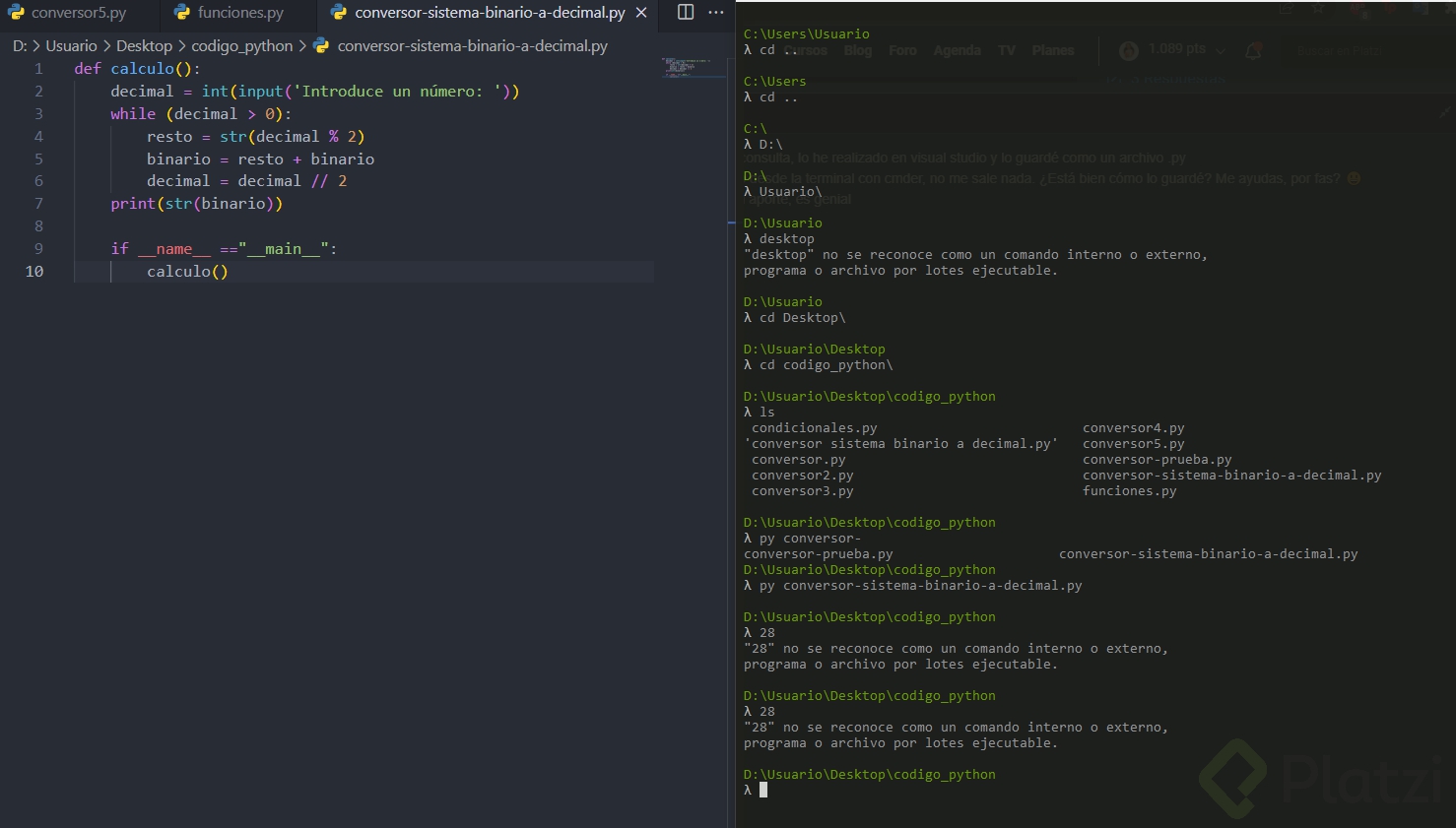Click the Foro link in Platzi navbar
1456x828 pixels.
902,50
